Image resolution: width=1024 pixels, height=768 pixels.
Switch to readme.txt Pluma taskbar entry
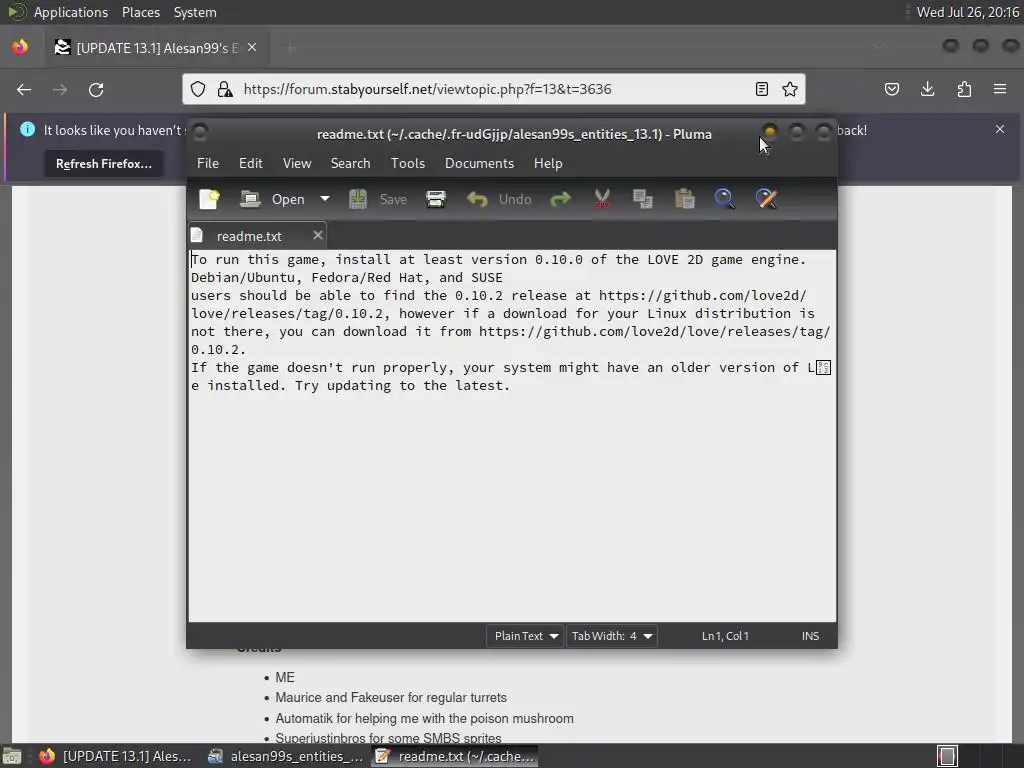pos(455,756)
